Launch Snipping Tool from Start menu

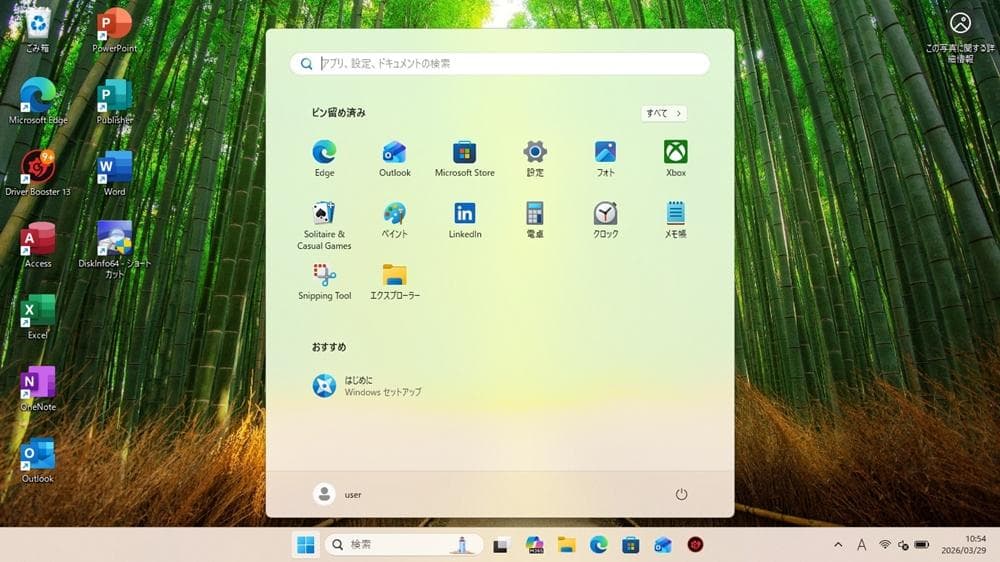coord(324,281)
